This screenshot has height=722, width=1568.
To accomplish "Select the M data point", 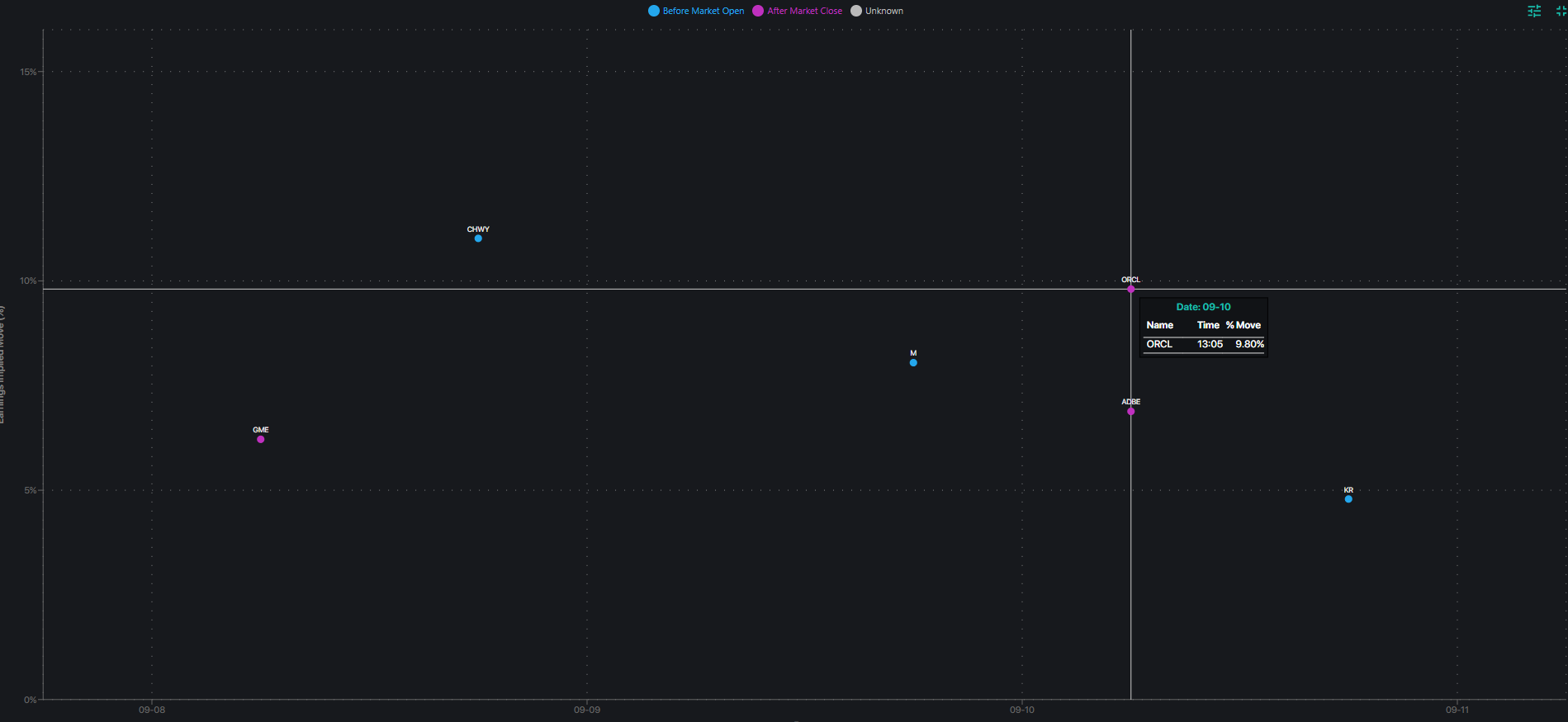I will [x=913, y=362].
